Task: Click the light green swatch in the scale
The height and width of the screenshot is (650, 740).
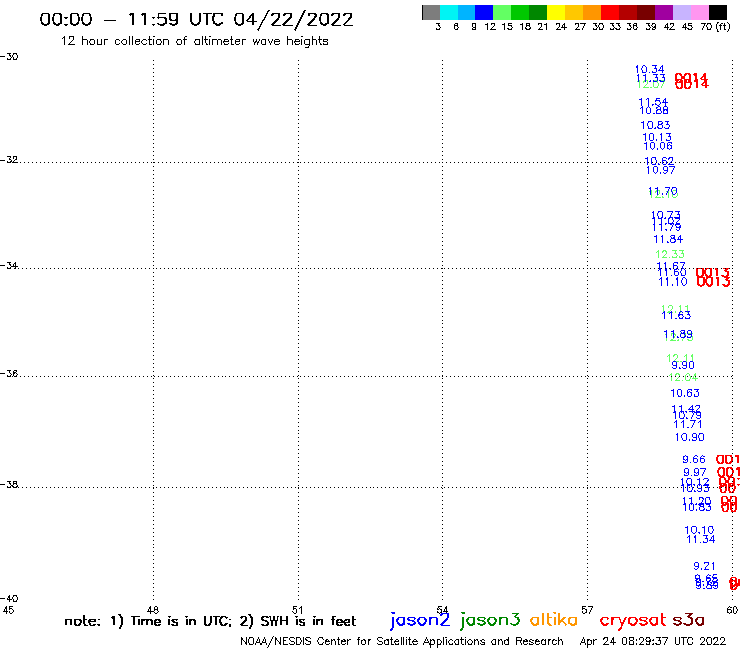Action: pos(502,12)
